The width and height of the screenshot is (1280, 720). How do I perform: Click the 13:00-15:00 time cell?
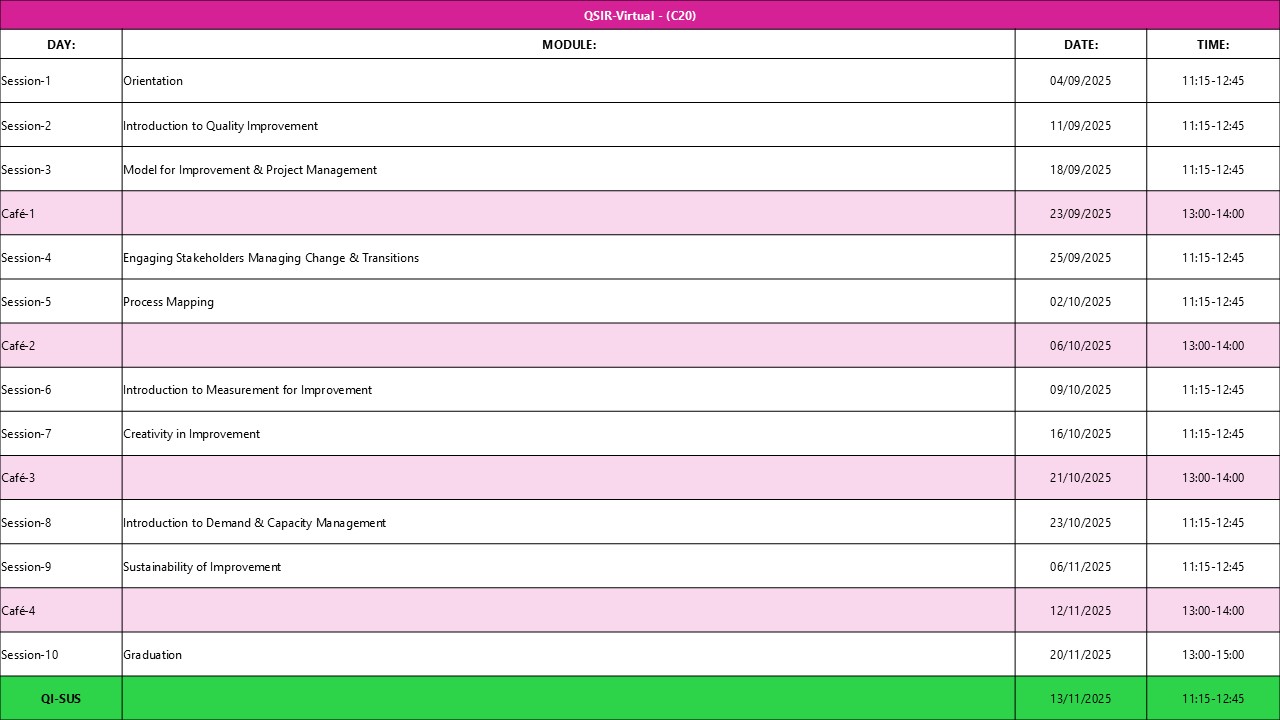(x=1212, y=655)
